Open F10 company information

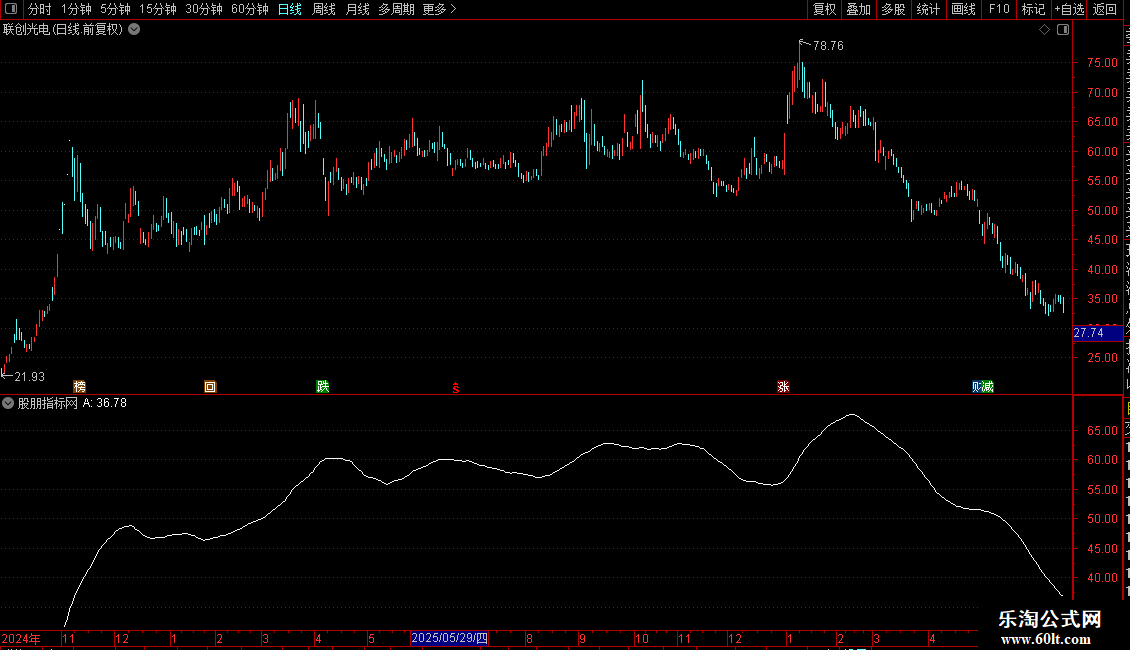(x=999, y=9)
